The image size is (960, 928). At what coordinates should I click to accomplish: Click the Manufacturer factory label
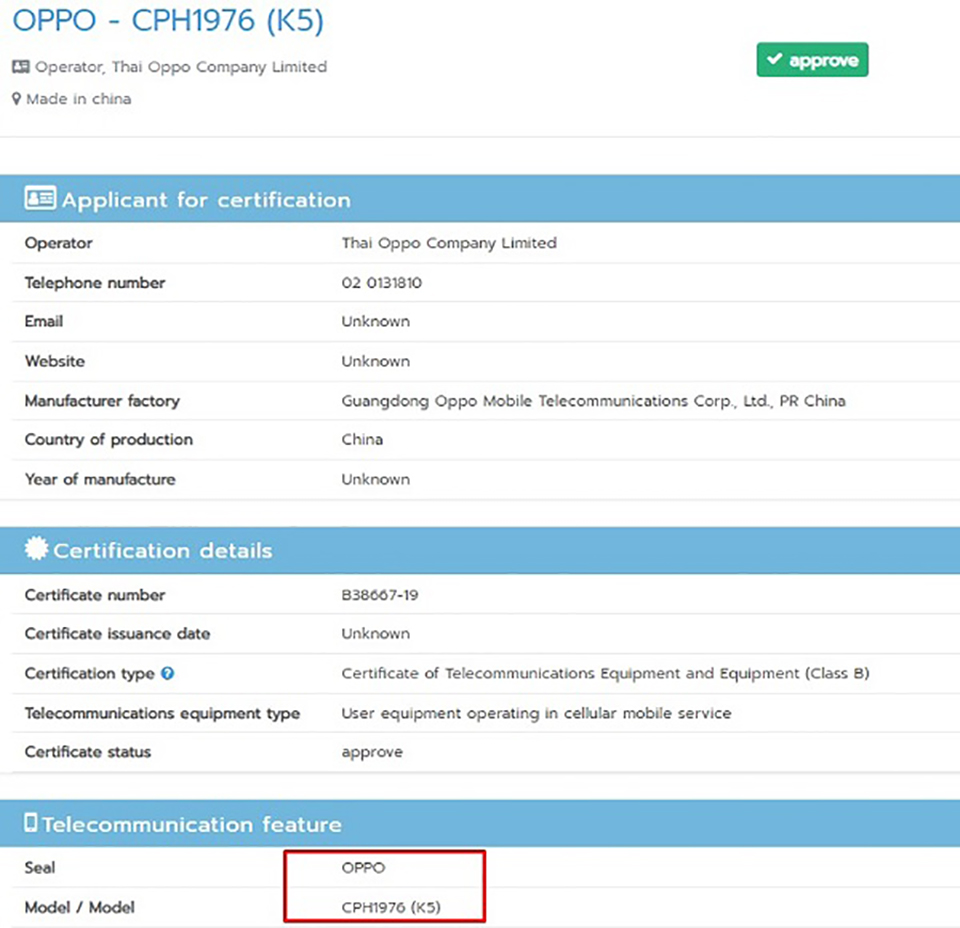click(x=102, y=401)
